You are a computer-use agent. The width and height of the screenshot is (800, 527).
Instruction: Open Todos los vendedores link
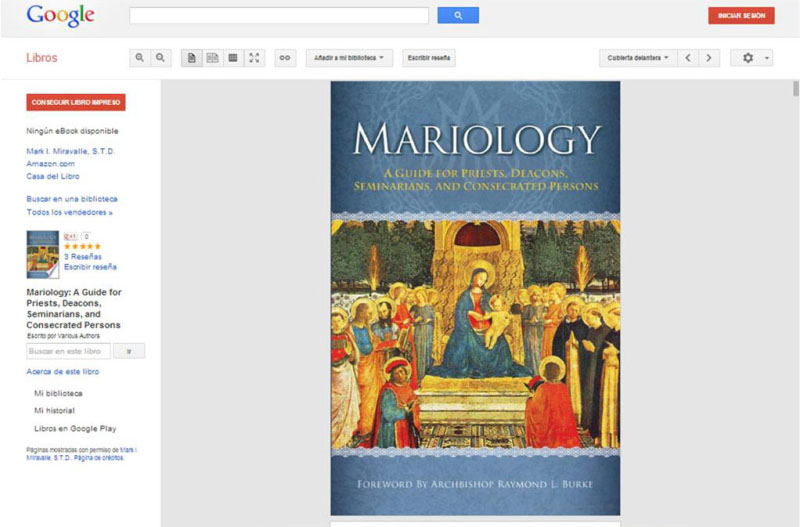click(69, 212)
